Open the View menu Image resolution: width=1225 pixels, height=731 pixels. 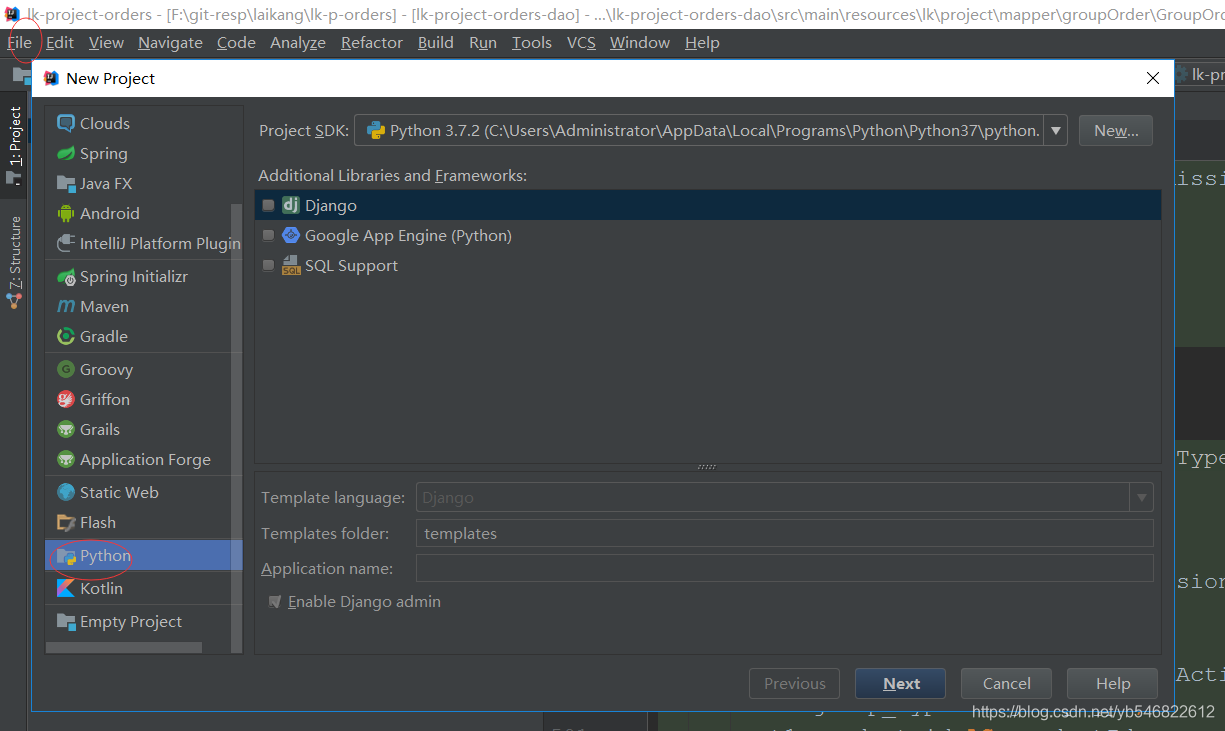(x=106, y=43)
